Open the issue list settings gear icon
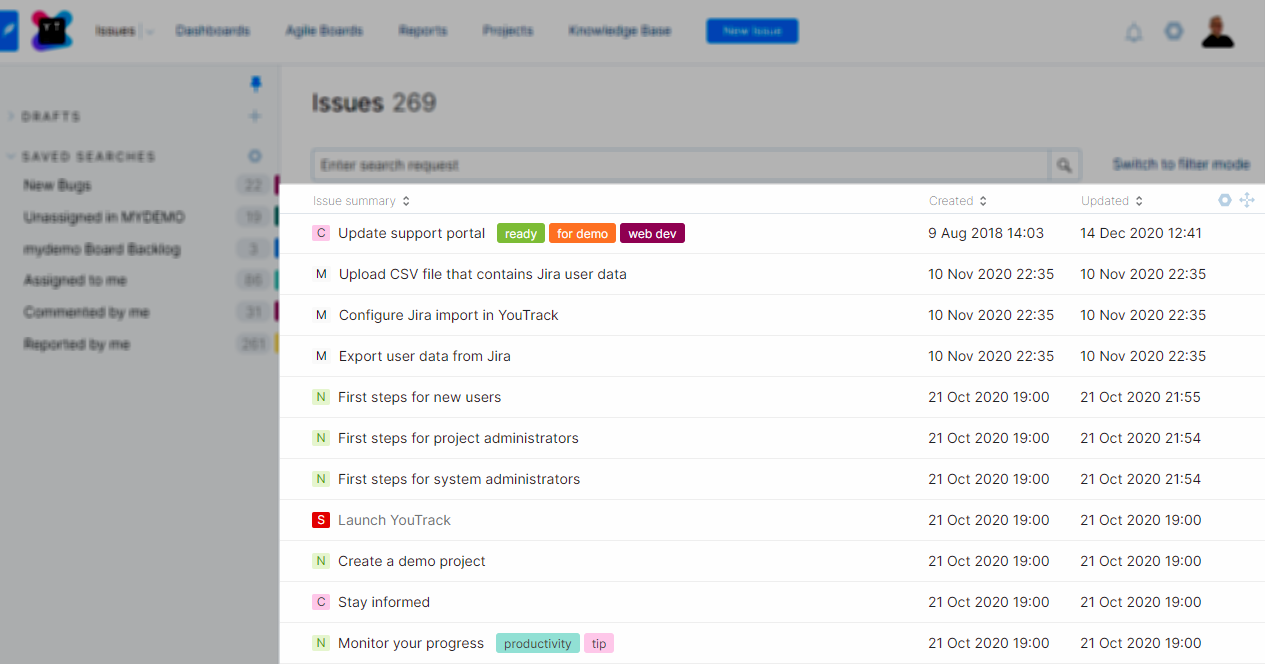Screen dimensions: 1265x664 click(x=1225, y=200)
